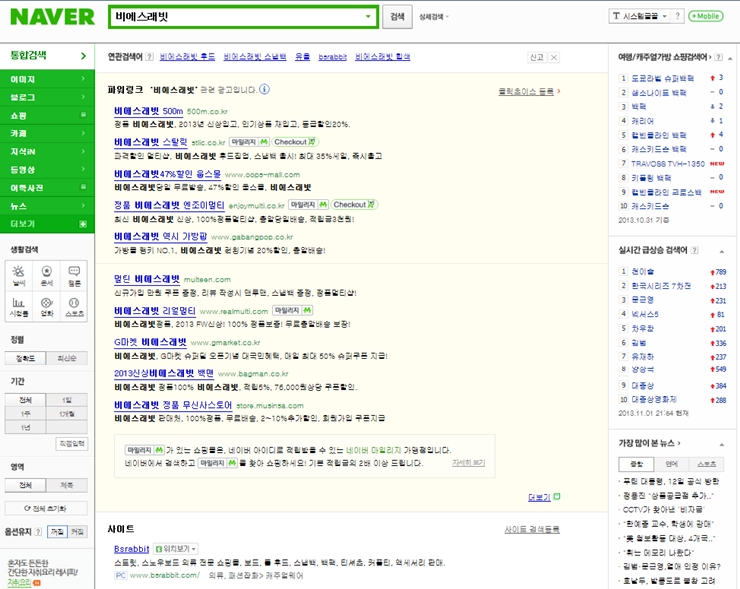Switch most-viewed news to 연예 tab
740x589 pixels.
[671, 464]
